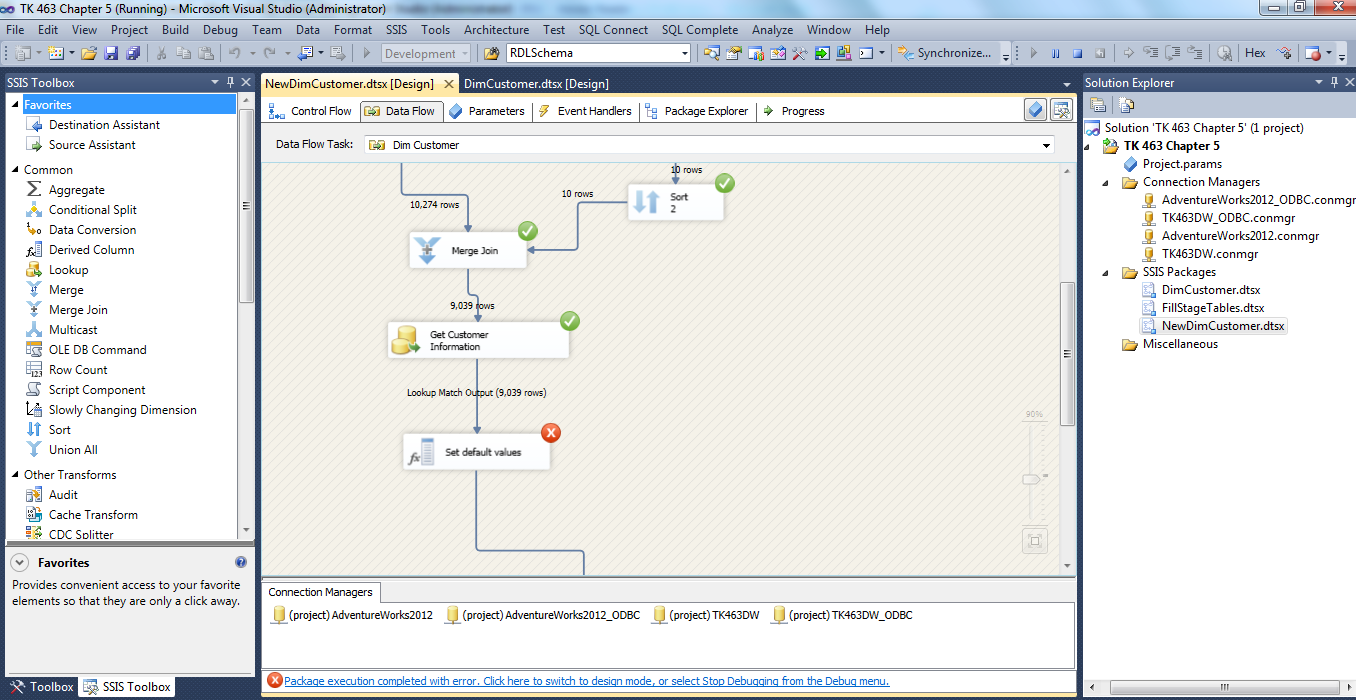
Task: Select (project) AdventureWorks2012 connection manager
Action: click(x=352, y=615)
